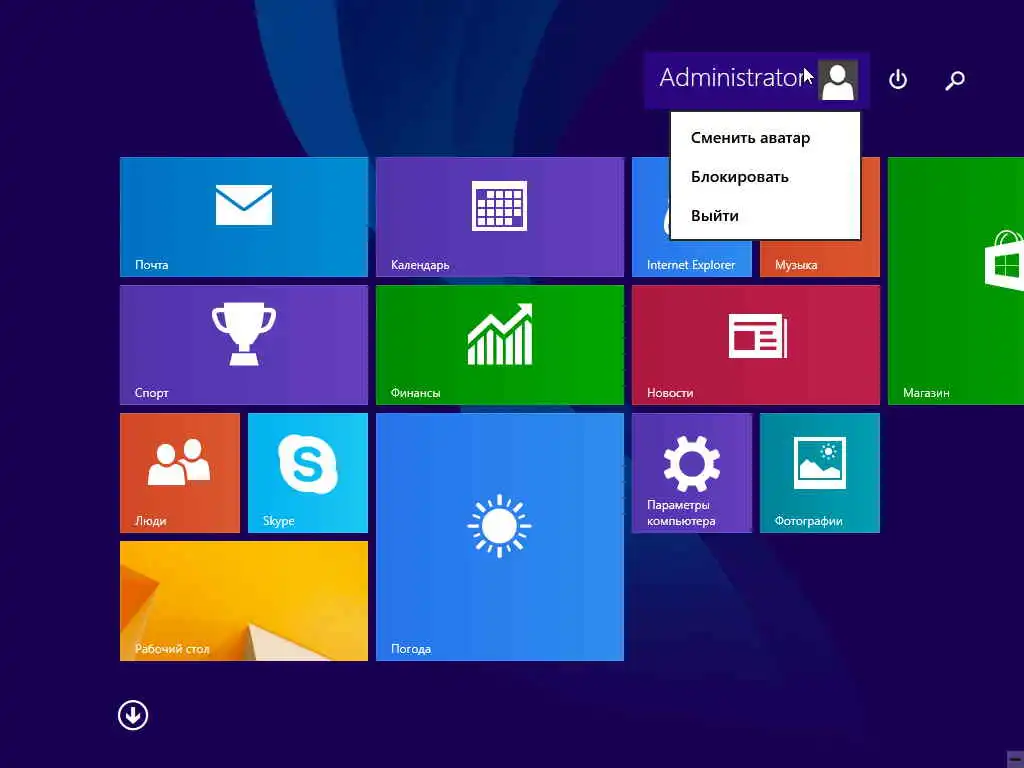Launch the Skype tile
1024x768 pixels.
308,473
